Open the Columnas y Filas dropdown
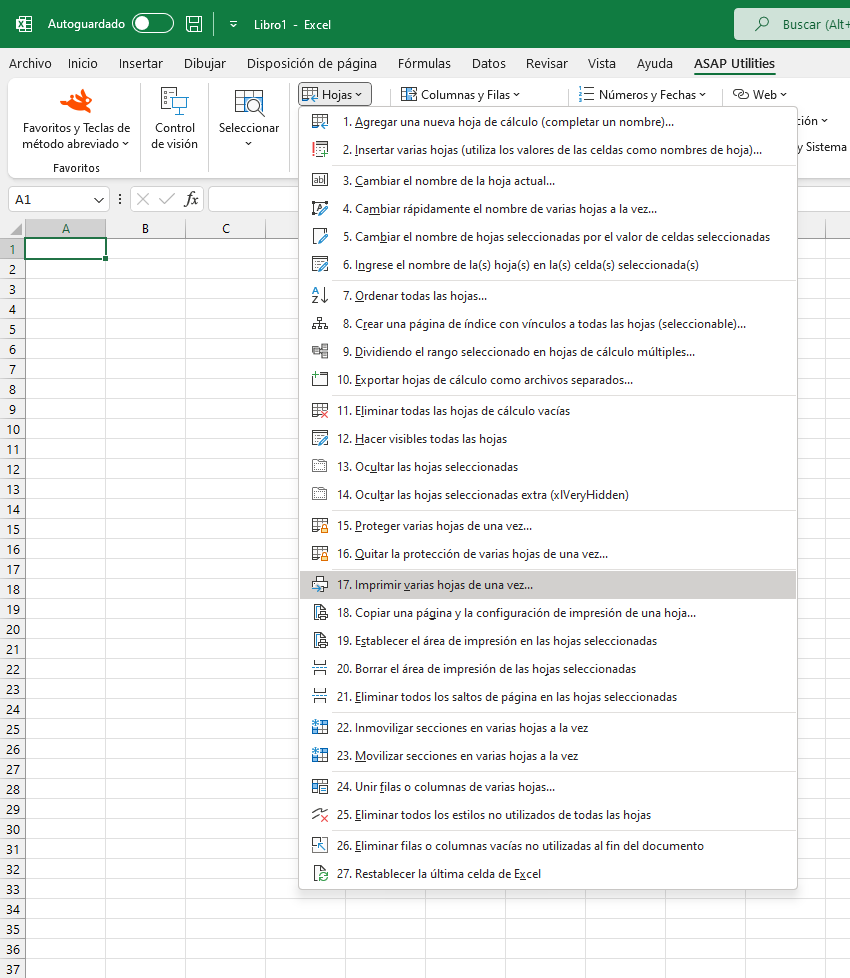The image size is (850, 978). (x=460, y=95)
